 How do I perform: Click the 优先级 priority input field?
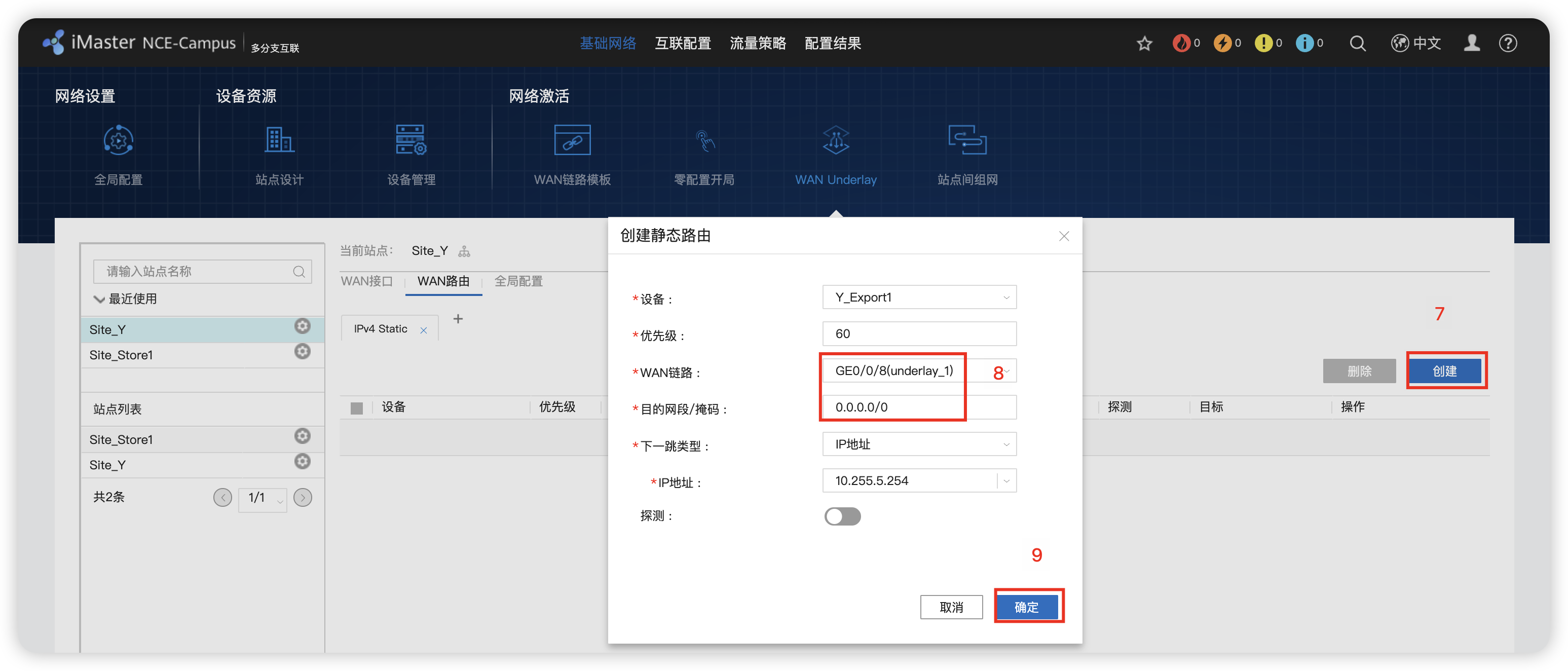(x=918, y=333)
